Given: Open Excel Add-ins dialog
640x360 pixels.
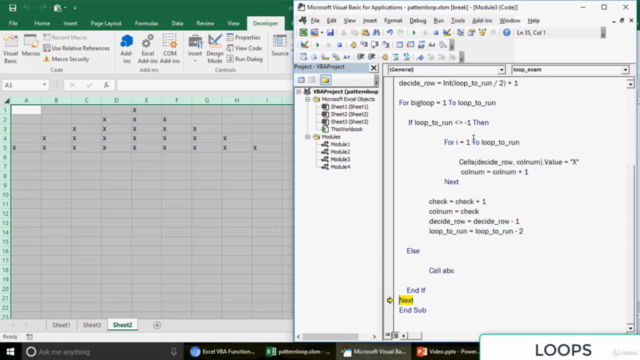Looking at the screenshot, I should [147, 49].
